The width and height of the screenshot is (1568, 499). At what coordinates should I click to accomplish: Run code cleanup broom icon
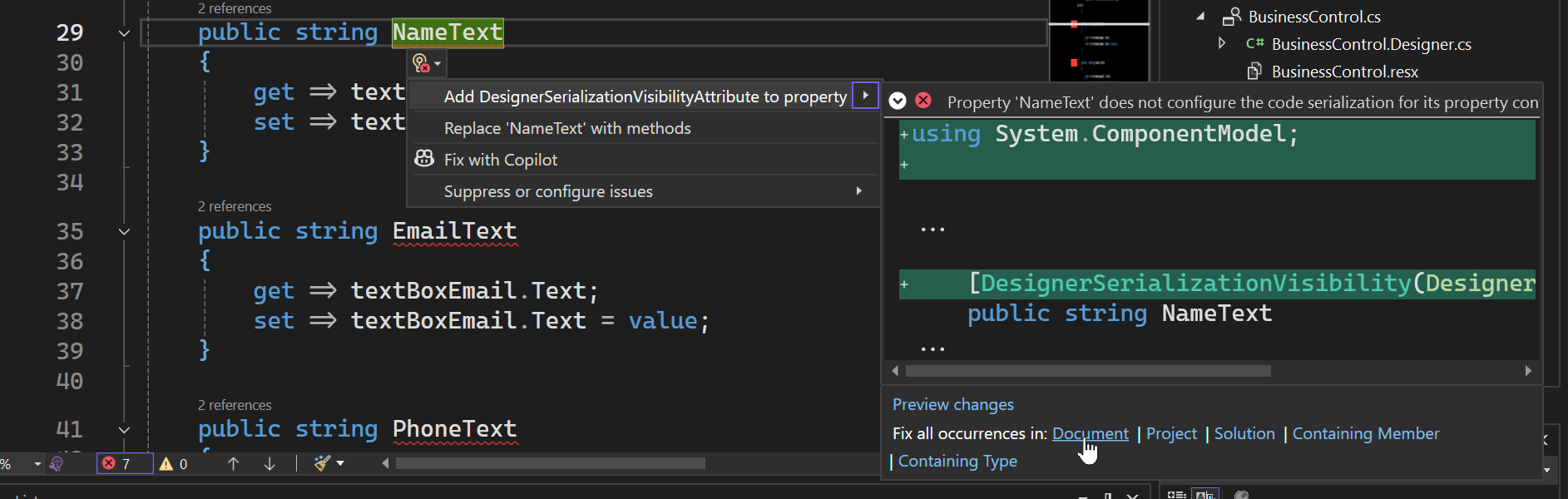pos(322,463)
